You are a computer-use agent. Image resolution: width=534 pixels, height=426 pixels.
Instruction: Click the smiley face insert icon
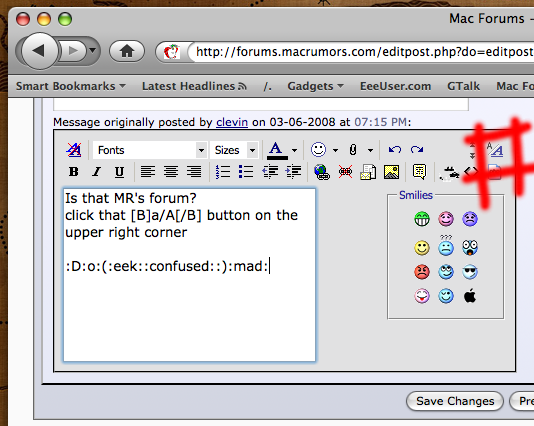click(318, 149)
